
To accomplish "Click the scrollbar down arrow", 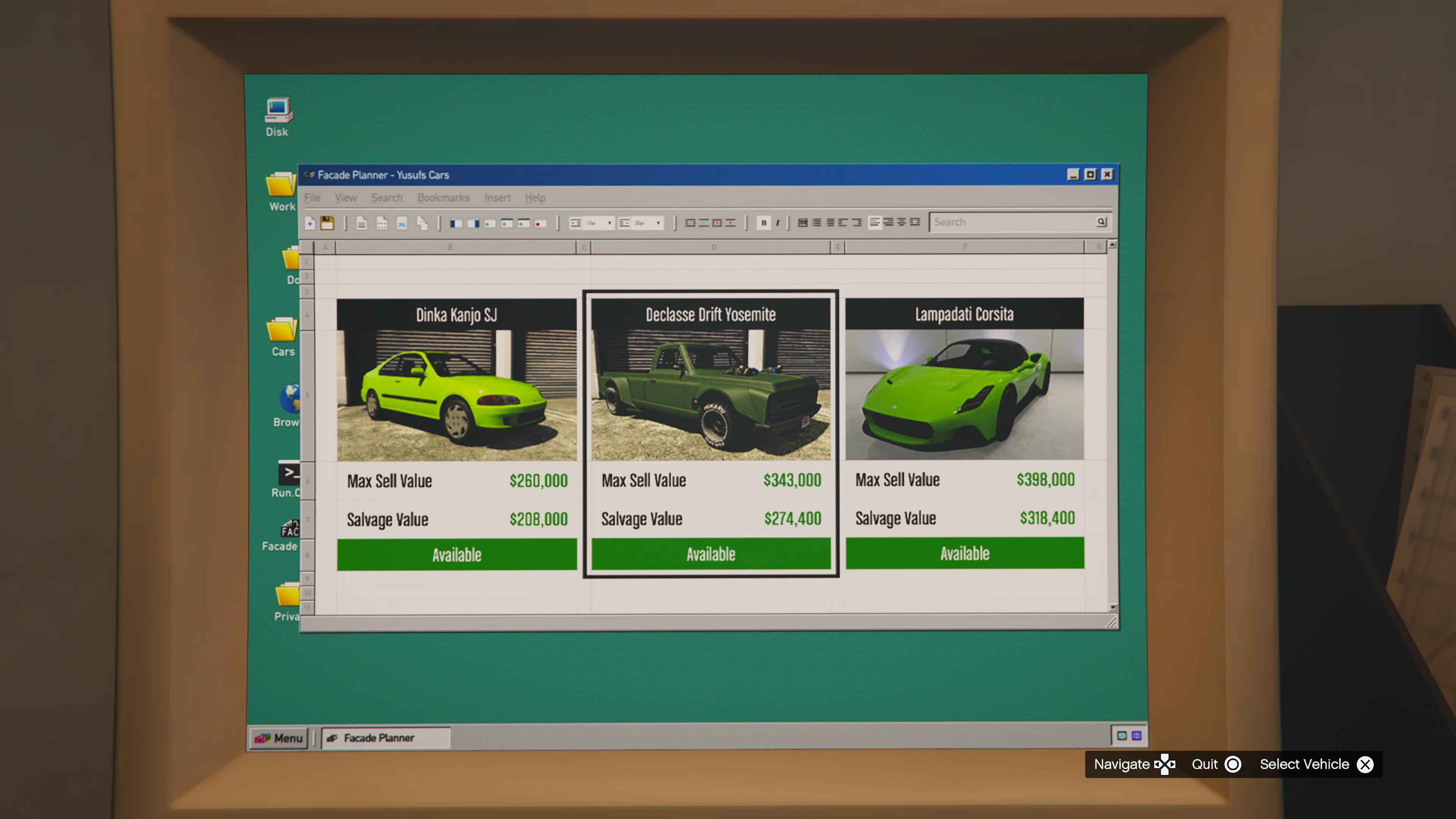I will (x=1112, y=607).
